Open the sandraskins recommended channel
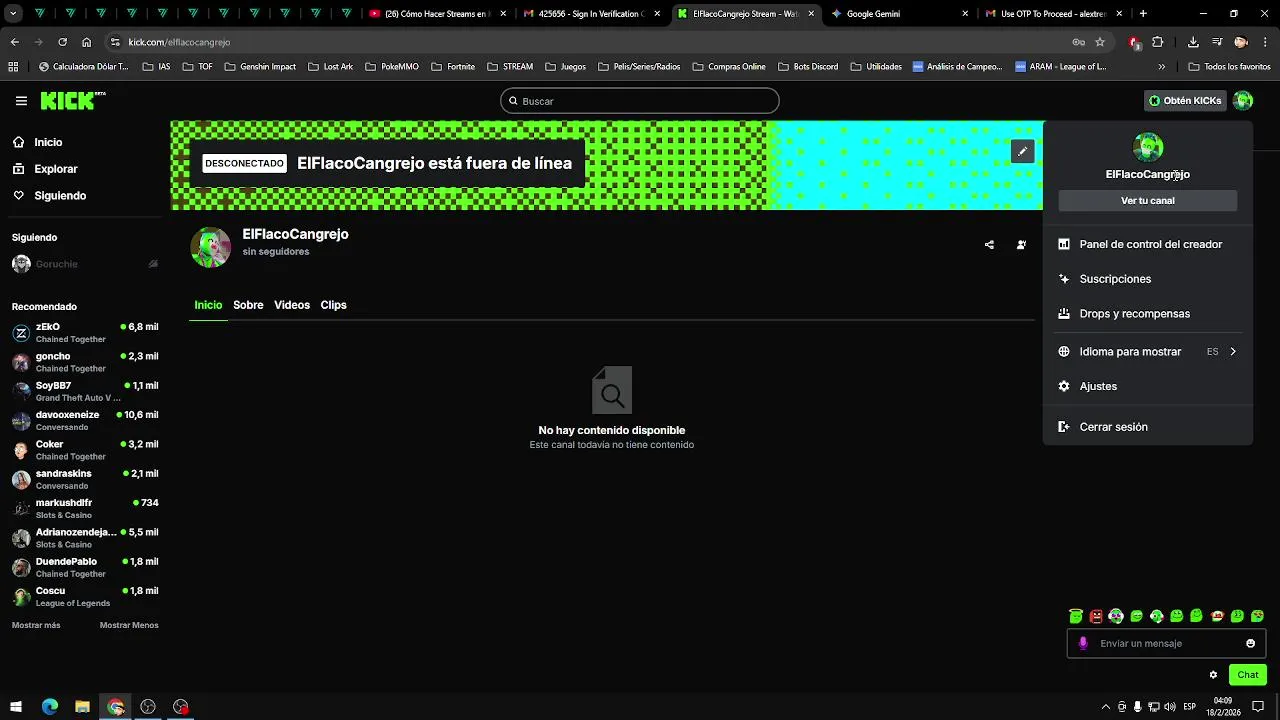The height and width of the screenshot is (720, 1280). (85, 480)
